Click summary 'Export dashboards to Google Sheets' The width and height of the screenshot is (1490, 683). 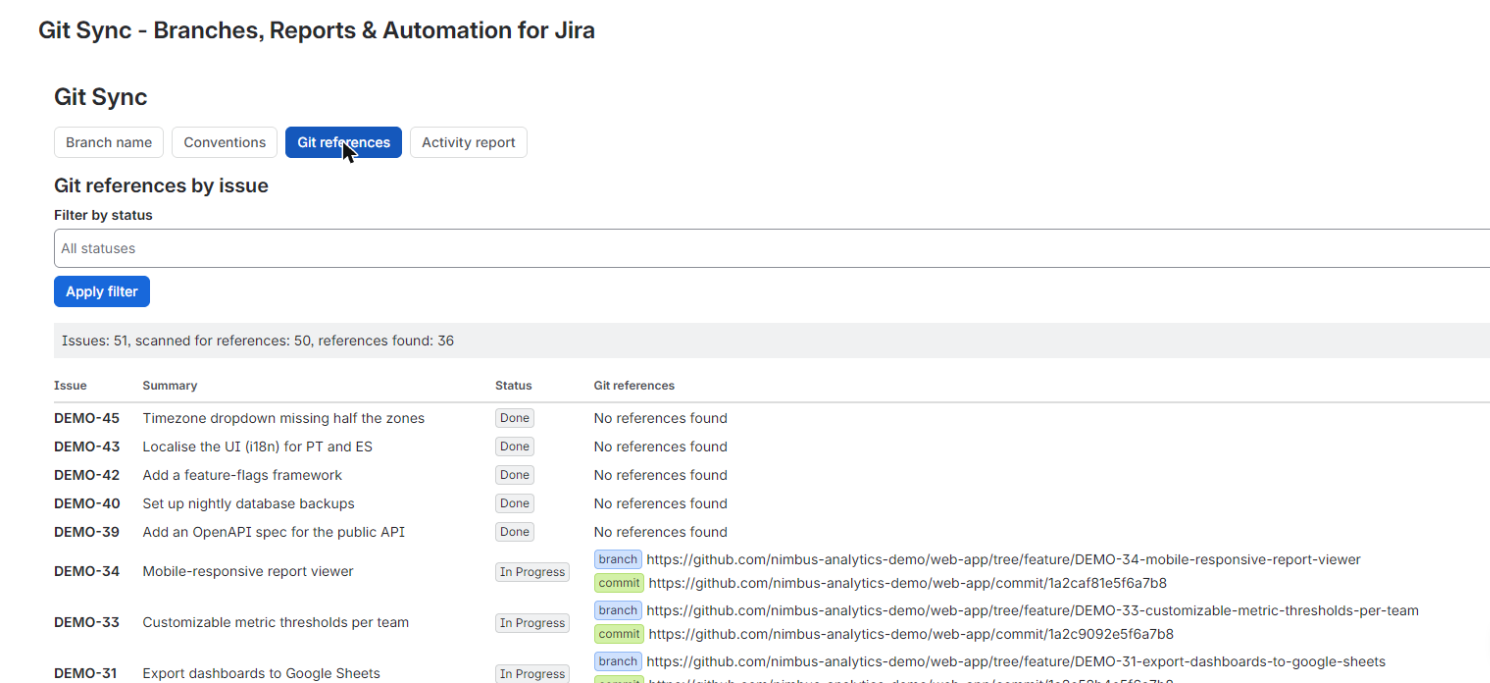pyautogui.click(x=261, y=673)
